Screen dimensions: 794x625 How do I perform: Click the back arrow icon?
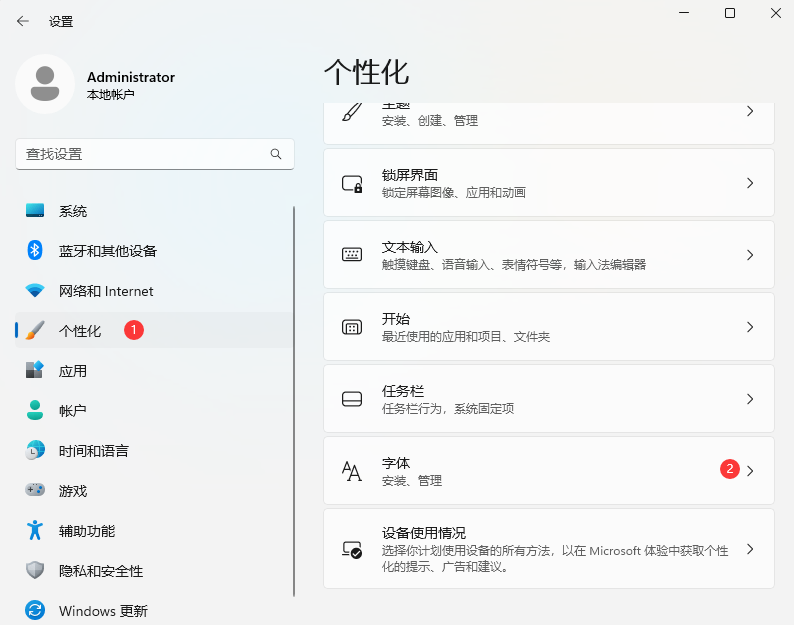pos(23,21)
